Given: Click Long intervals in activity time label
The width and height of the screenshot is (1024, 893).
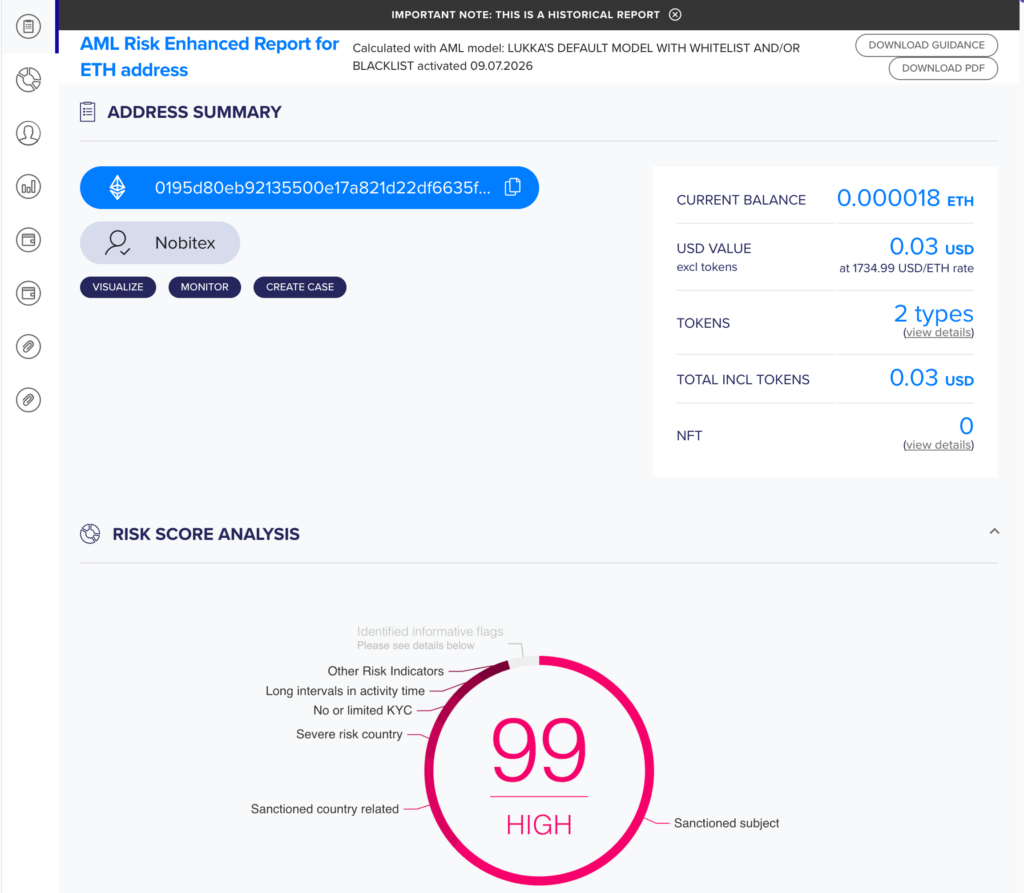Looking at the screenshot, I should point(345,690).
